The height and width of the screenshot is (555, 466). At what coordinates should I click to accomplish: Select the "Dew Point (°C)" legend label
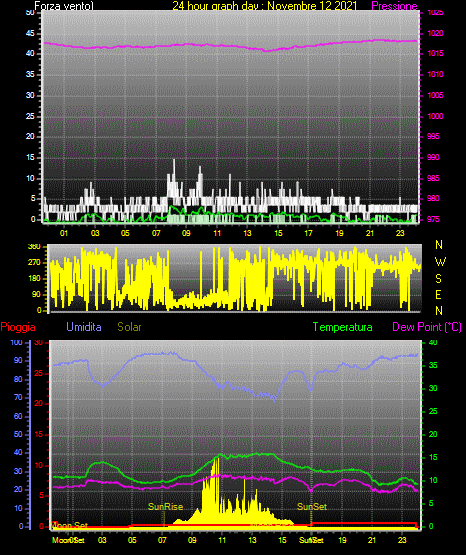[427, 327]
